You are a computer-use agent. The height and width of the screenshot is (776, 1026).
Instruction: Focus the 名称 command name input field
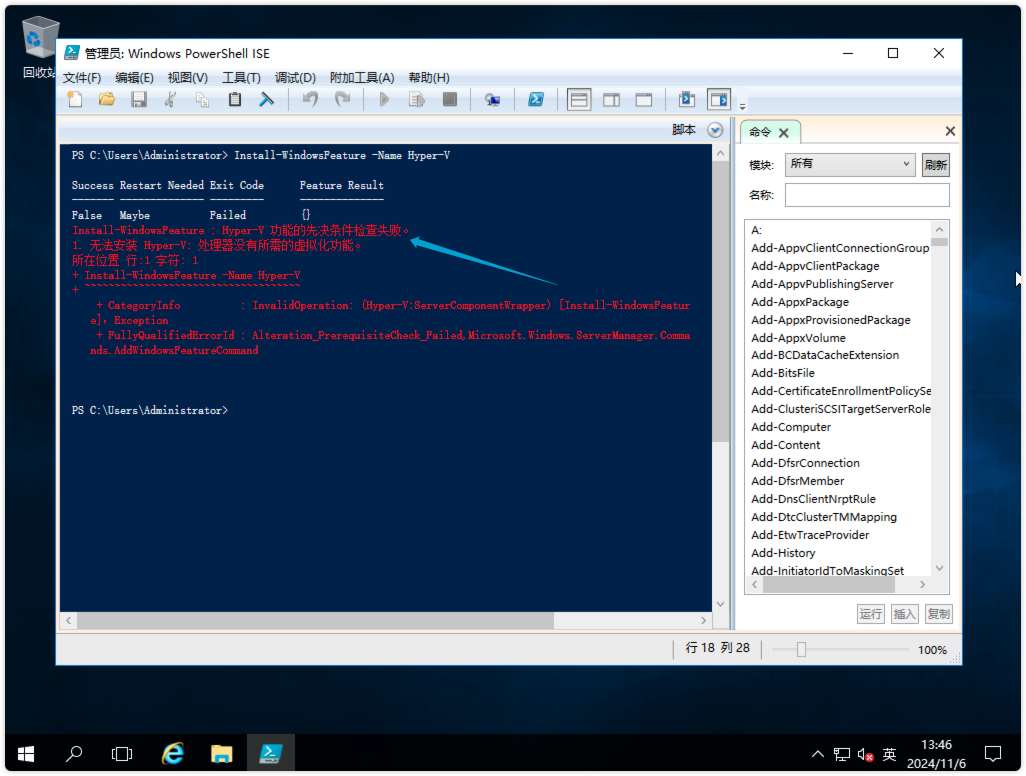867,195
